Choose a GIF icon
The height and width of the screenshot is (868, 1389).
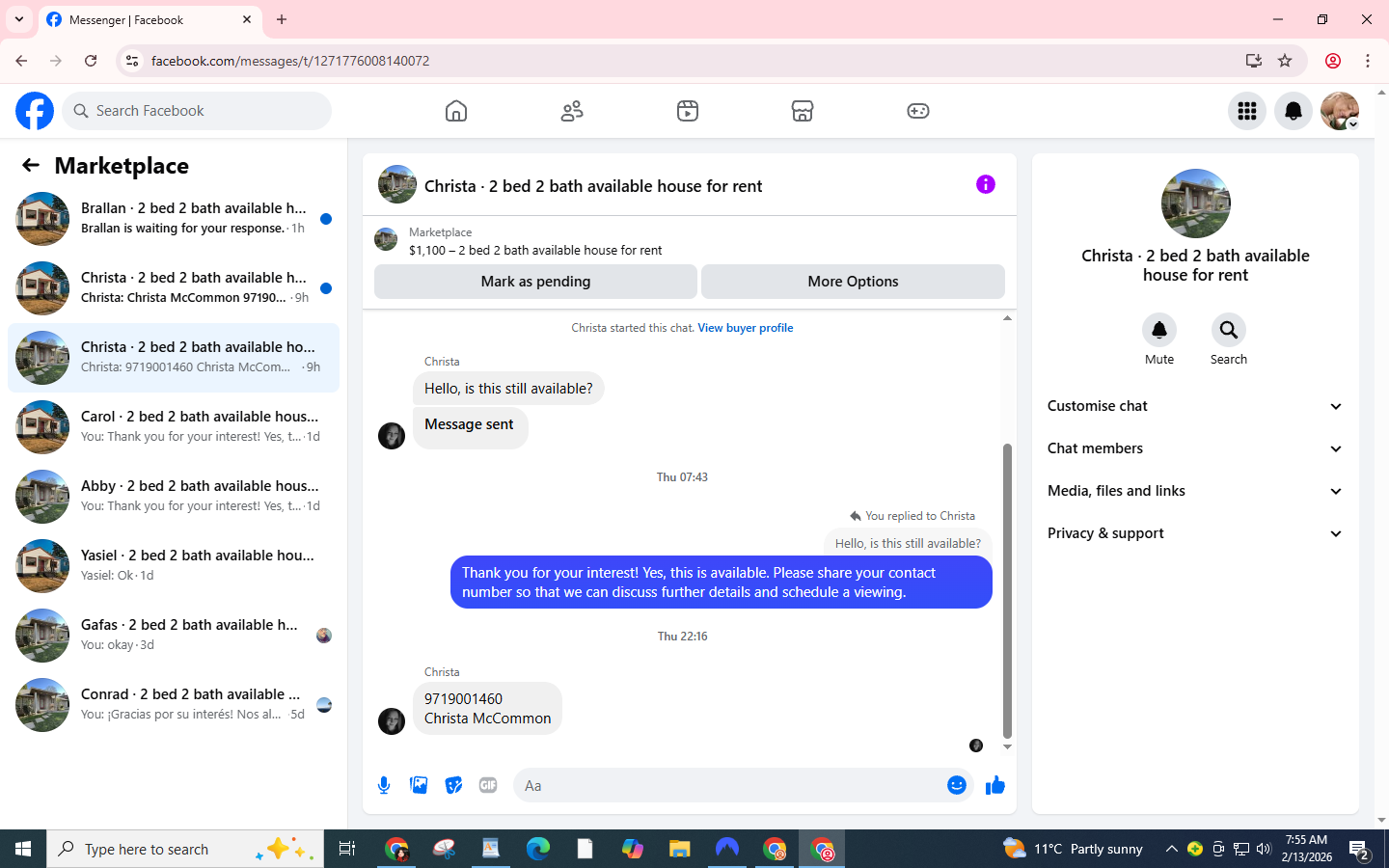tap(488, 785)
